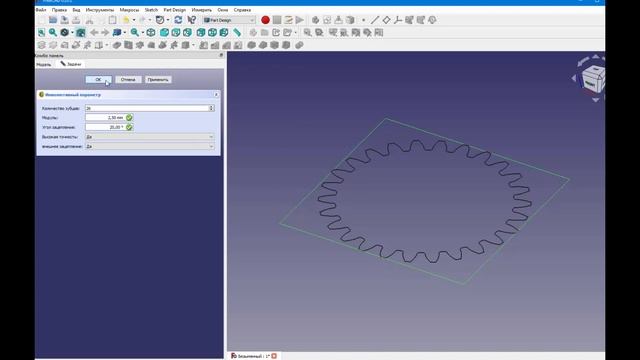Click the Open file icon
This screenshot has height=360, width=640.
pyautogui.click(x=53, y=20)
